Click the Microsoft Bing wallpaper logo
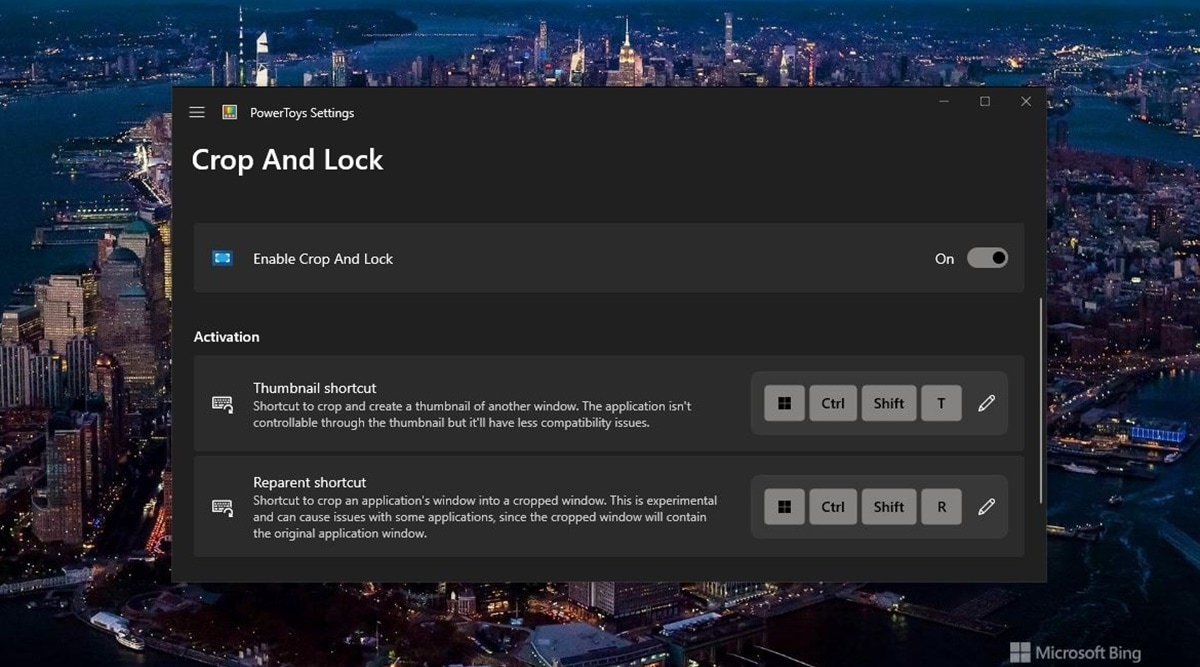The width and height of the screenshot is (1200, 667). [1074, 652]
